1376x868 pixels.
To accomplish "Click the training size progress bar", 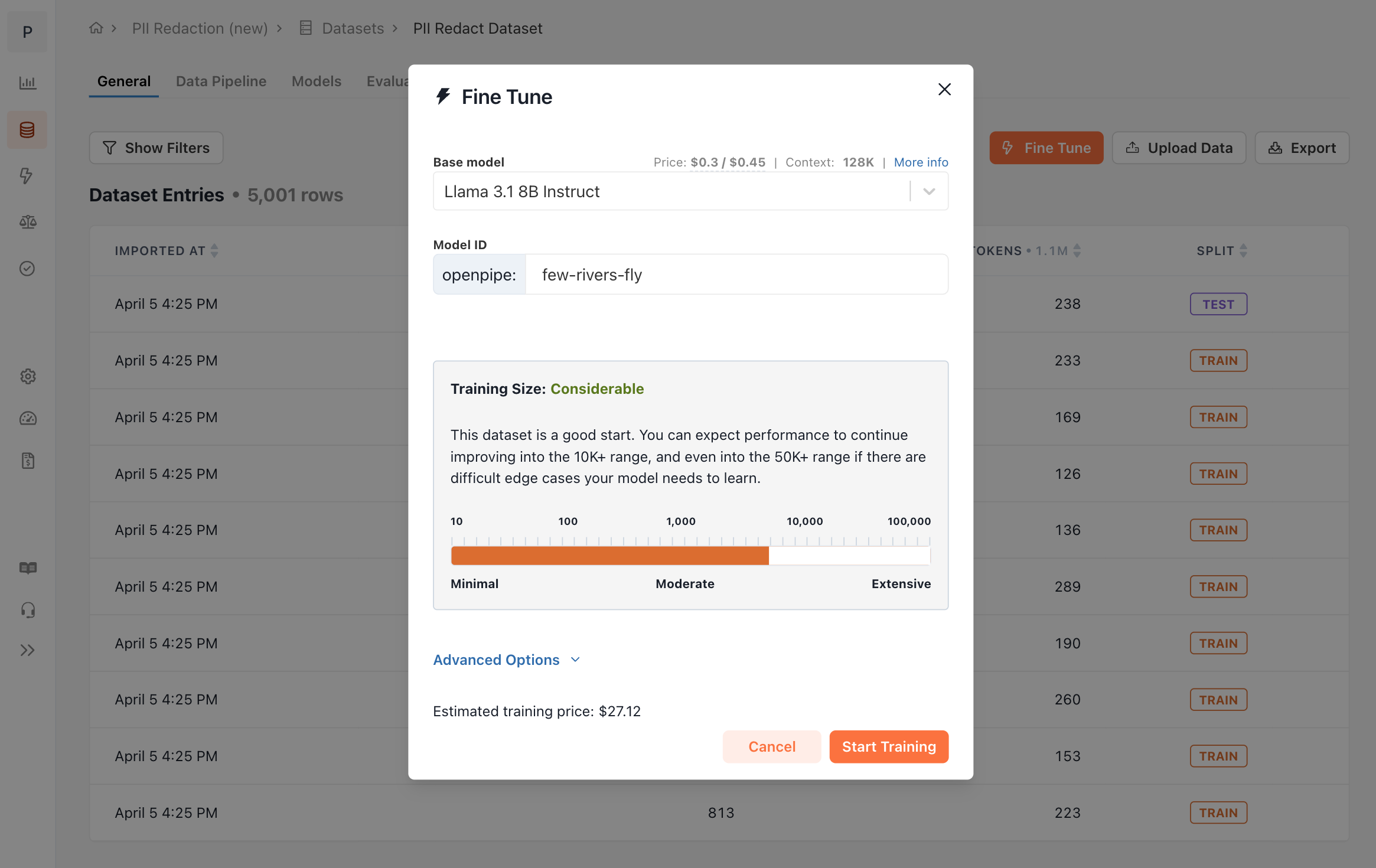I will click(x=690, y=555).
